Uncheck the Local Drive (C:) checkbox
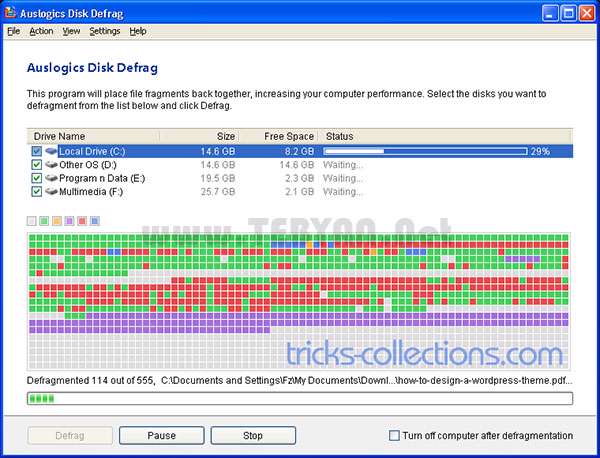This screenshot has width=600, height=458. click(37, 151)
